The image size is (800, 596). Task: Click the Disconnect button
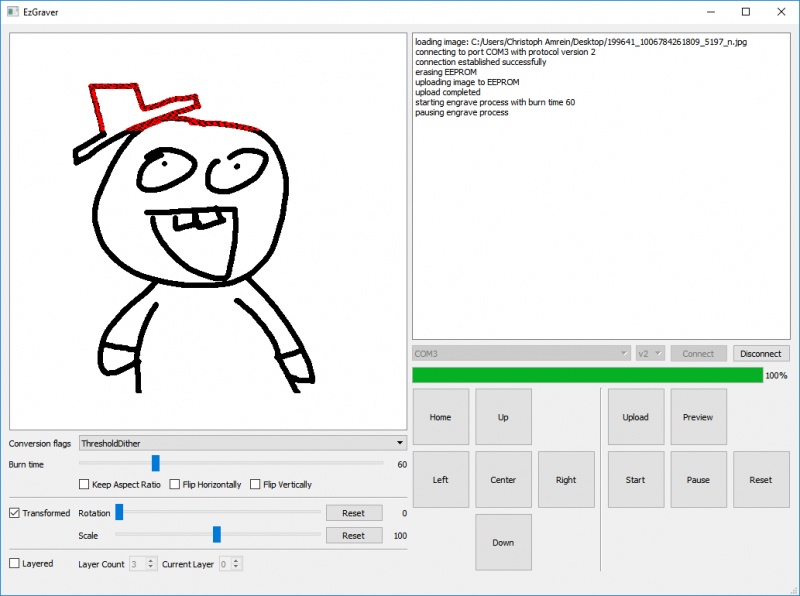761,353
